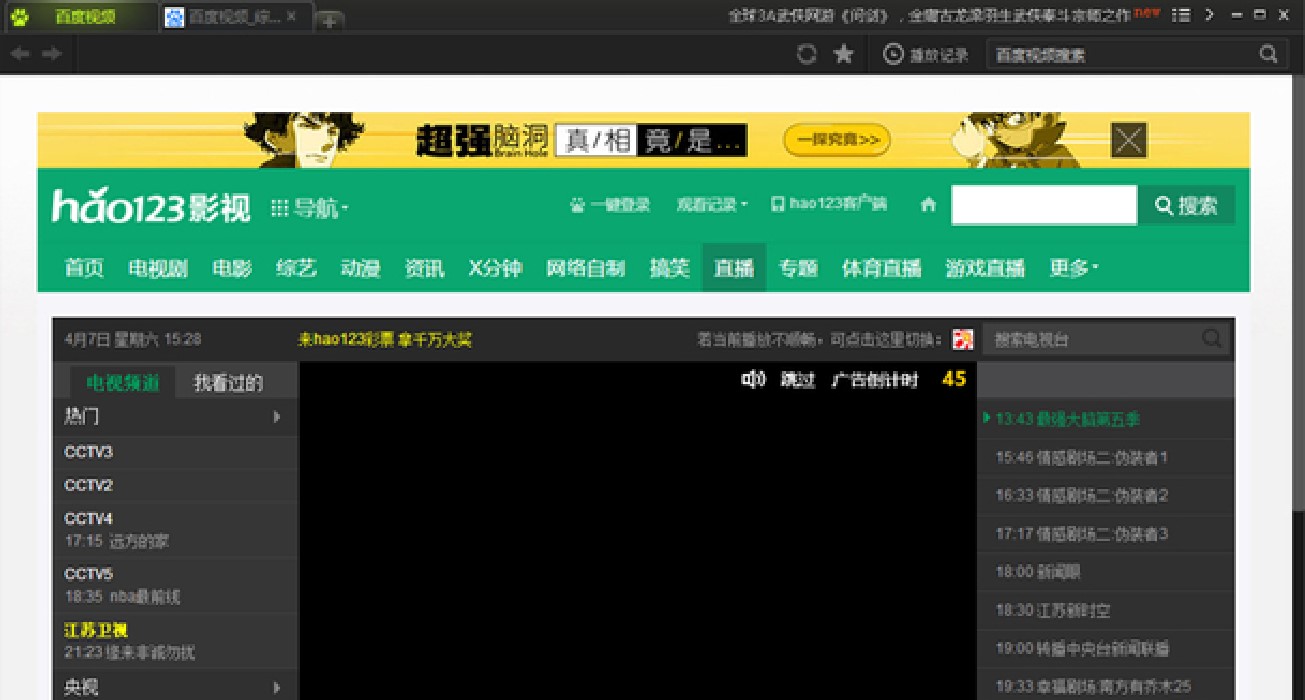This screenshot has width=1305, height=700.
Task: Click the green 搜索 button
Action: (1186, 206)
